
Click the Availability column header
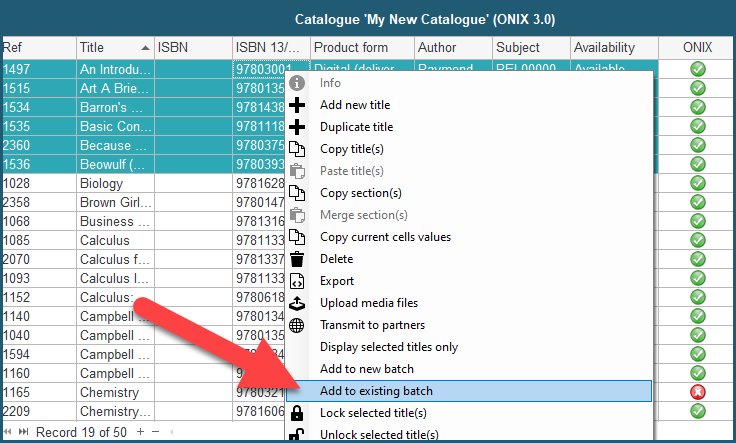(614, 47)
